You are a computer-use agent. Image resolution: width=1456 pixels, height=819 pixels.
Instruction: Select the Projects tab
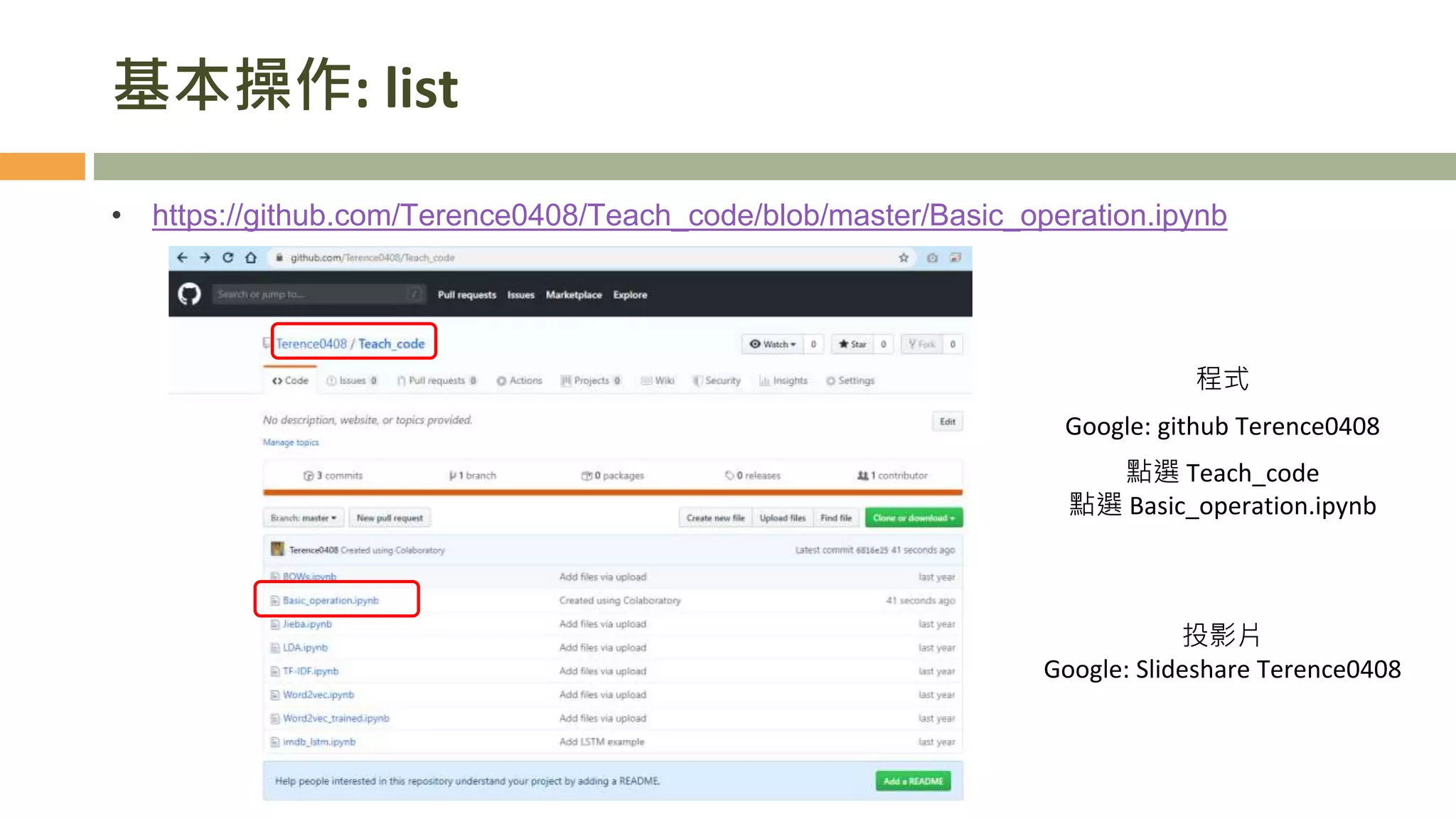(591, 380)
